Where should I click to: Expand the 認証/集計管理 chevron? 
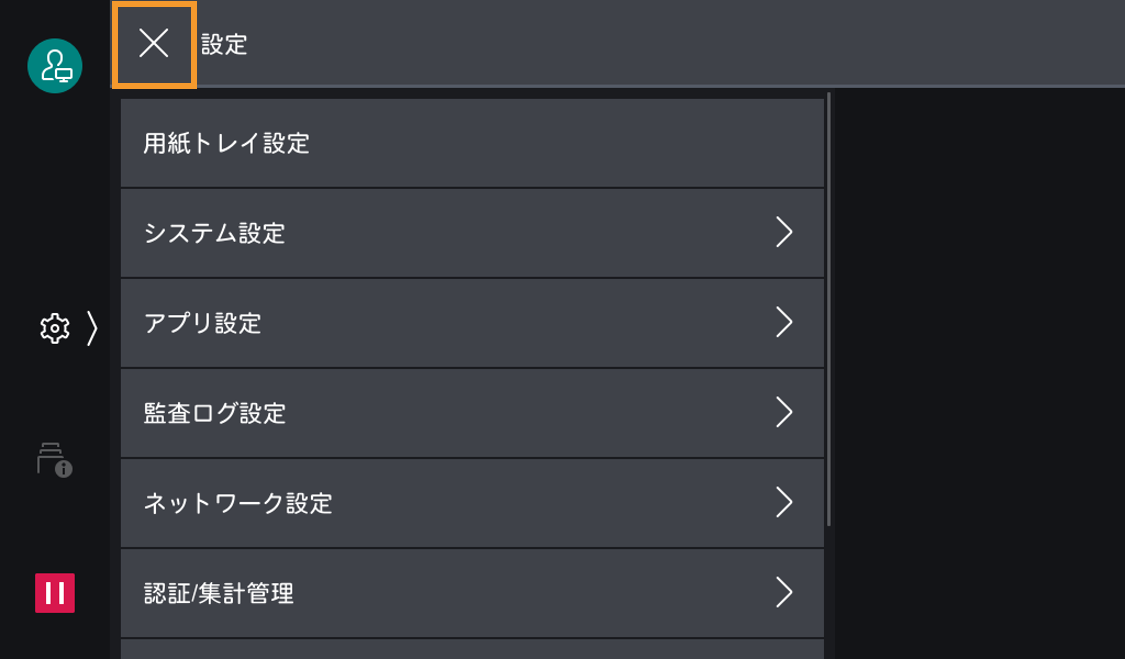784,593
